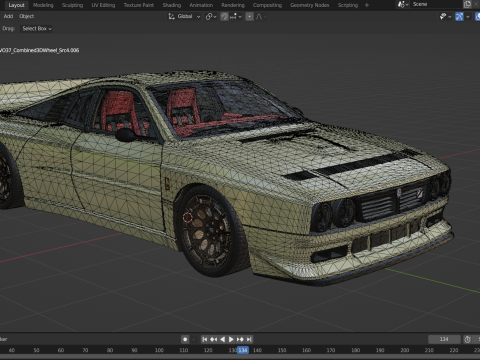
Task: Jump to the timeline end frame
Action: pyautogui.click(x=249, y=339)
